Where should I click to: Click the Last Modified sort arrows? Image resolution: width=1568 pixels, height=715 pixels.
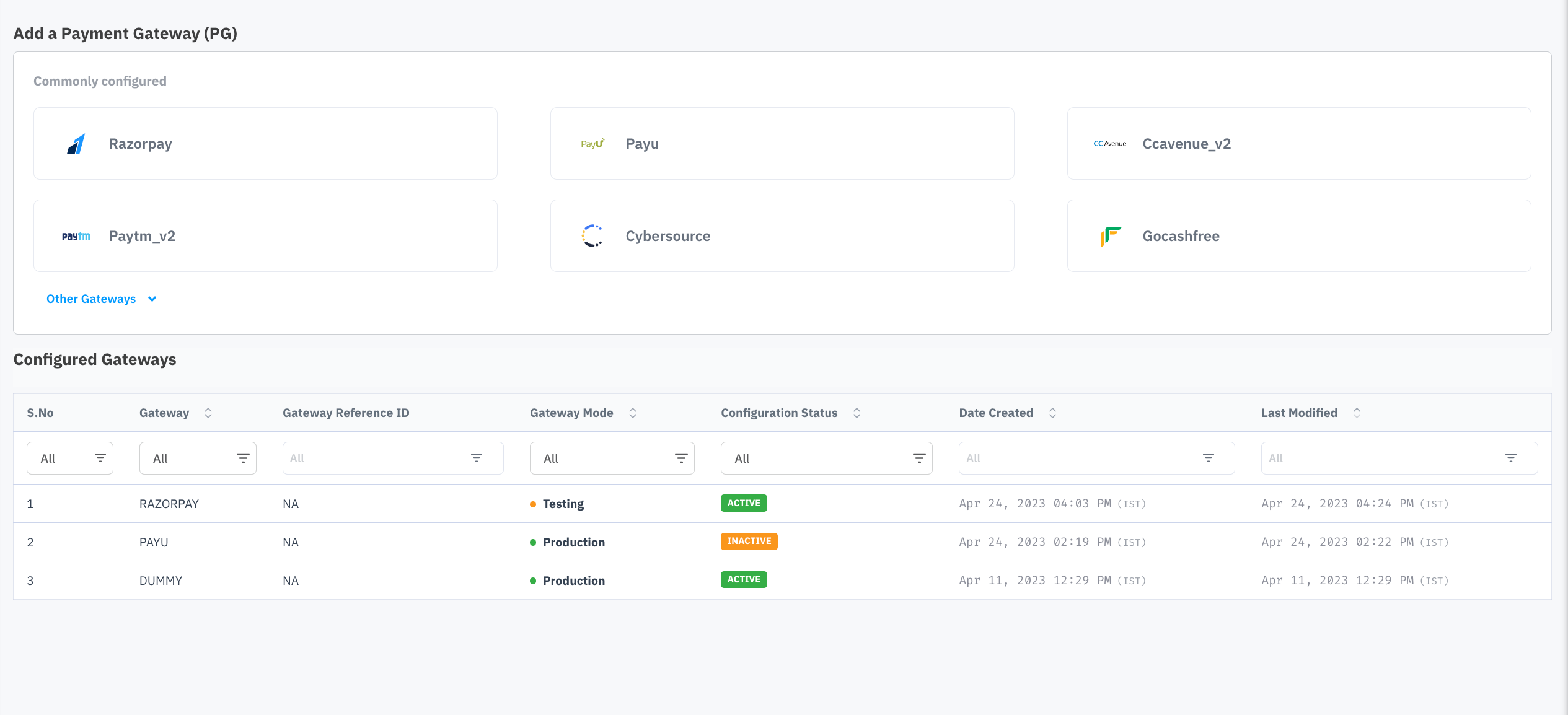coord(1357,413)
